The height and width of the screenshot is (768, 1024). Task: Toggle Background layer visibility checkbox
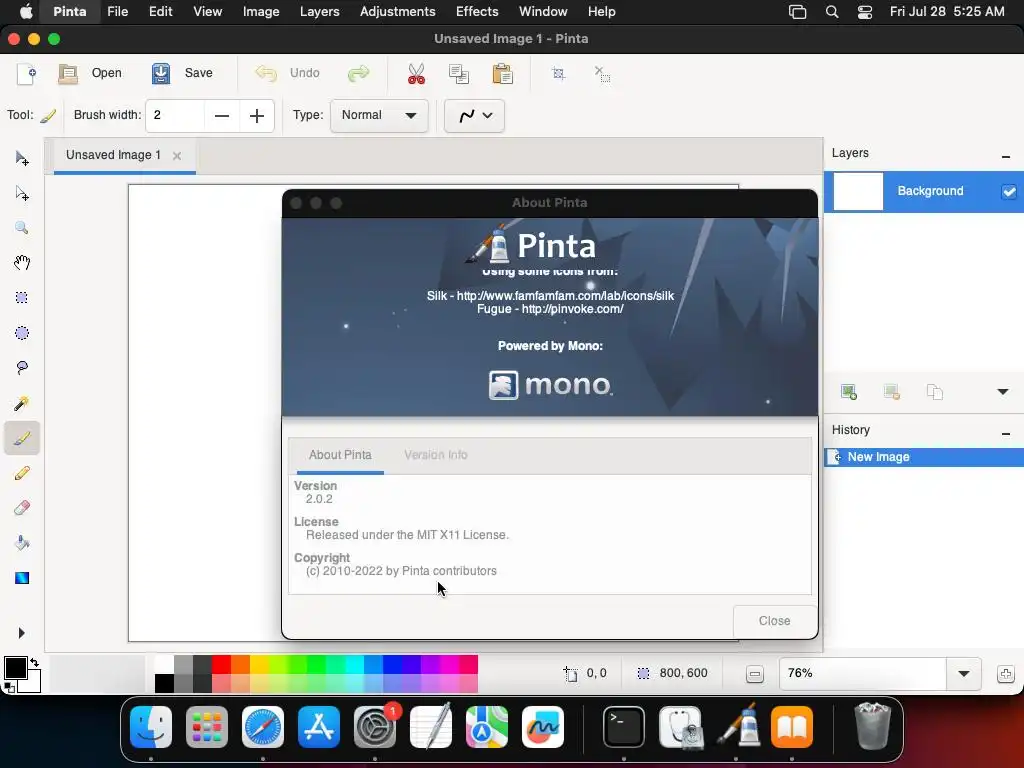pyautogui.click(x=1009, y=191)
